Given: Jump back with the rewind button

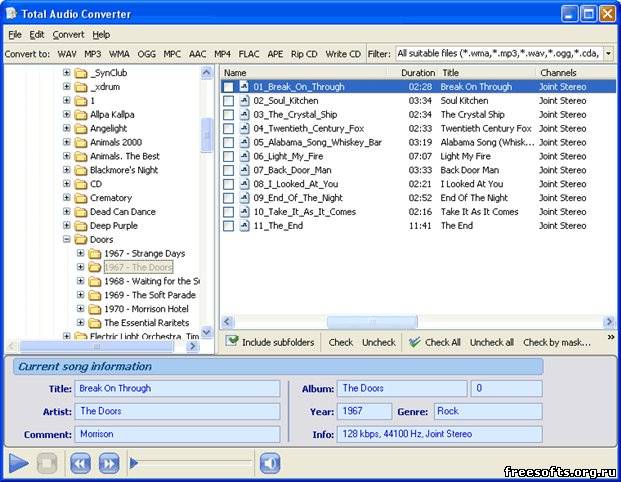Looking at the screenshot, I should [80, 463].
